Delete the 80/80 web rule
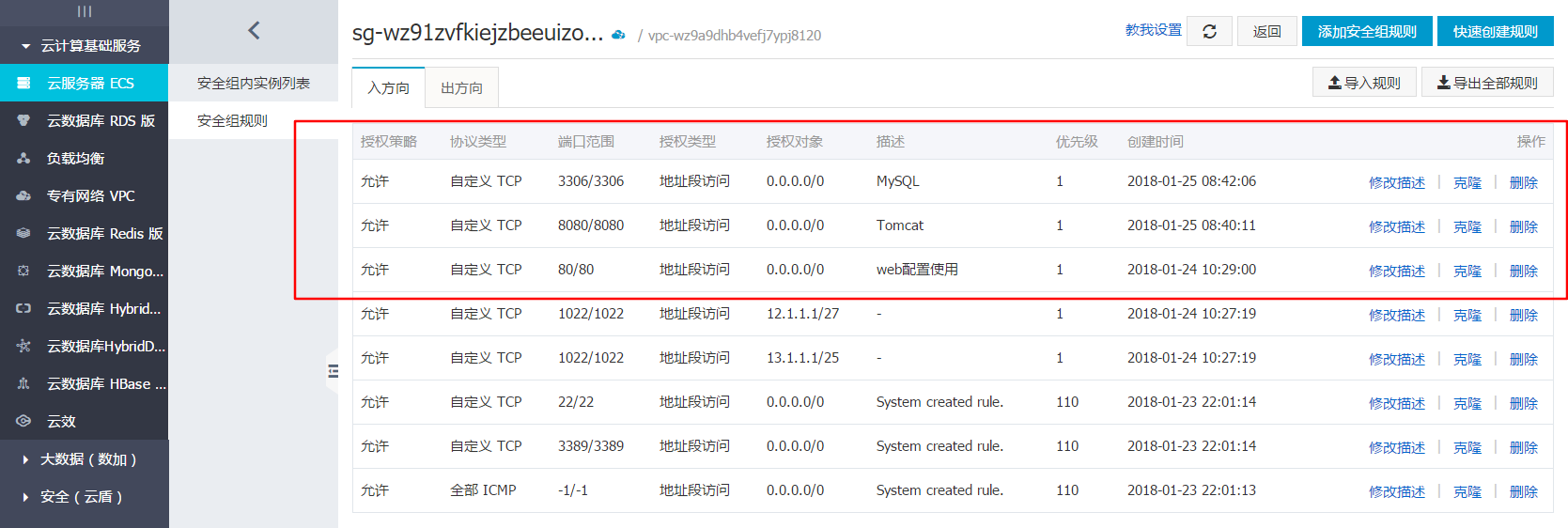The width and height of the screenshot is (1568, 528). [1524, 271]
